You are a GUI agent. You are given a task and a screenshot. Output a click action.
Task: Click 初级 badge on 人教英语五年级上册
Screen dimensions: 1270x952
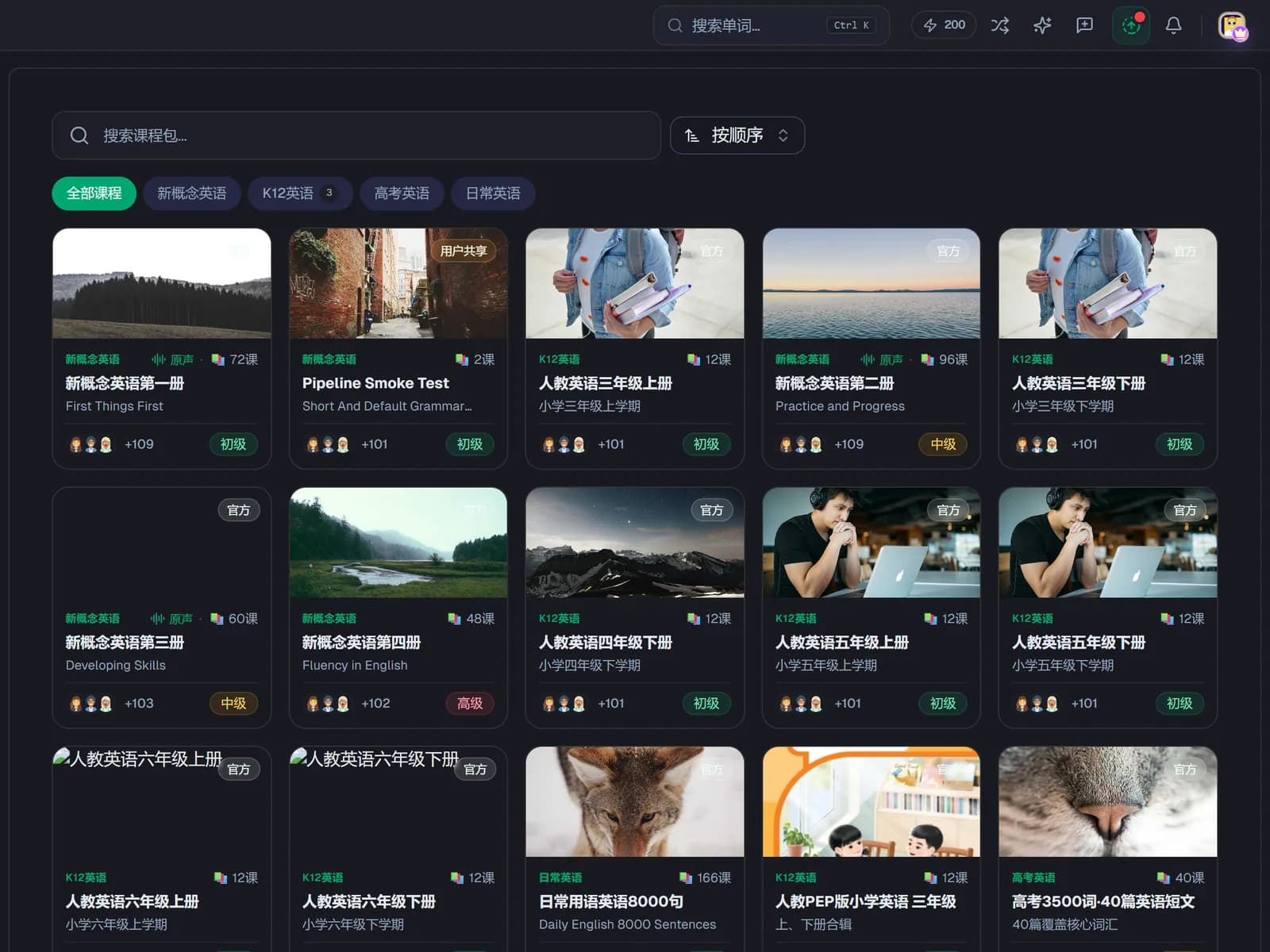tap(943, 704)
